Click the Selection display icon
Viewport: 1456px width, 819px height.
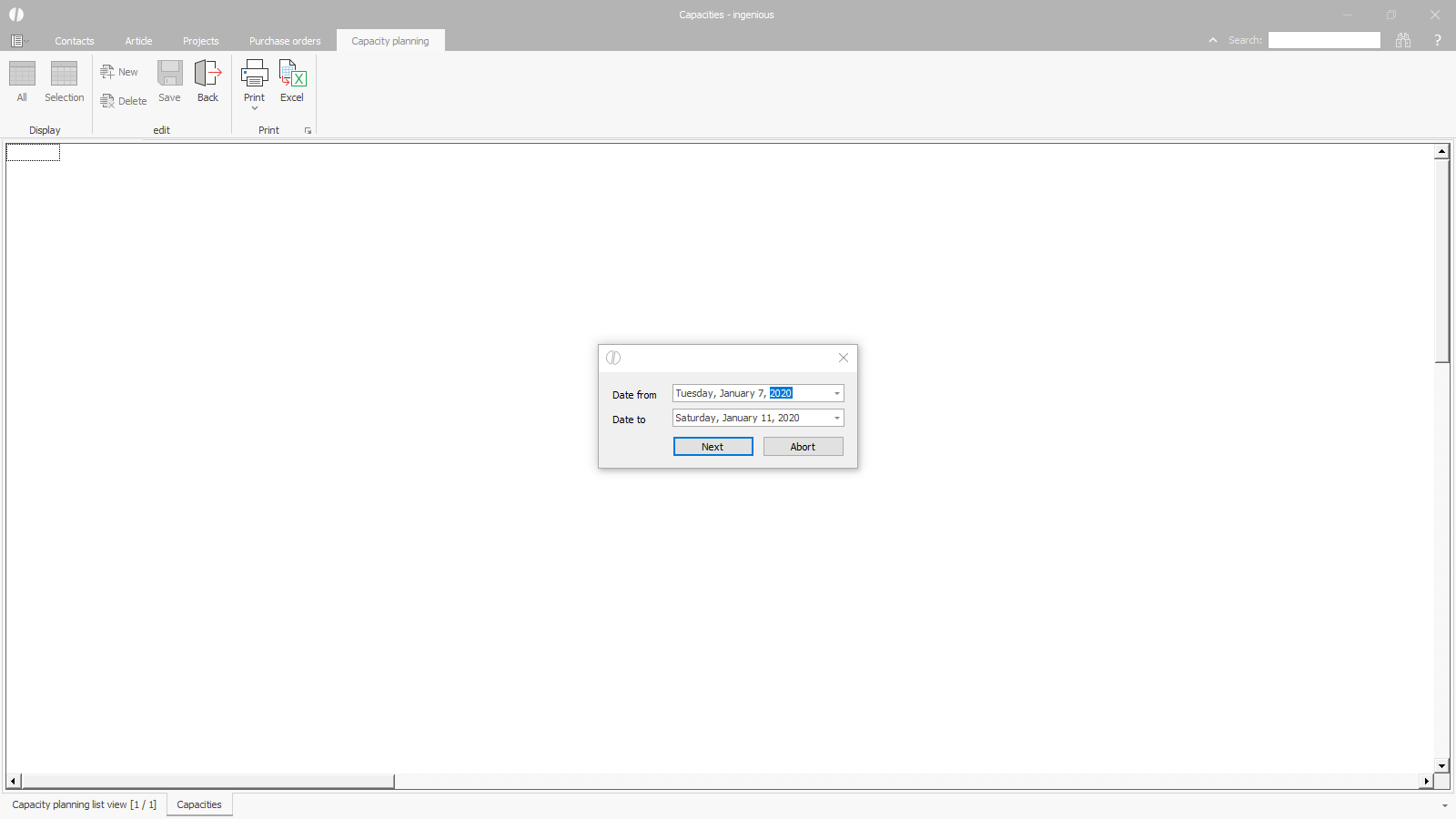click(64, 75)
